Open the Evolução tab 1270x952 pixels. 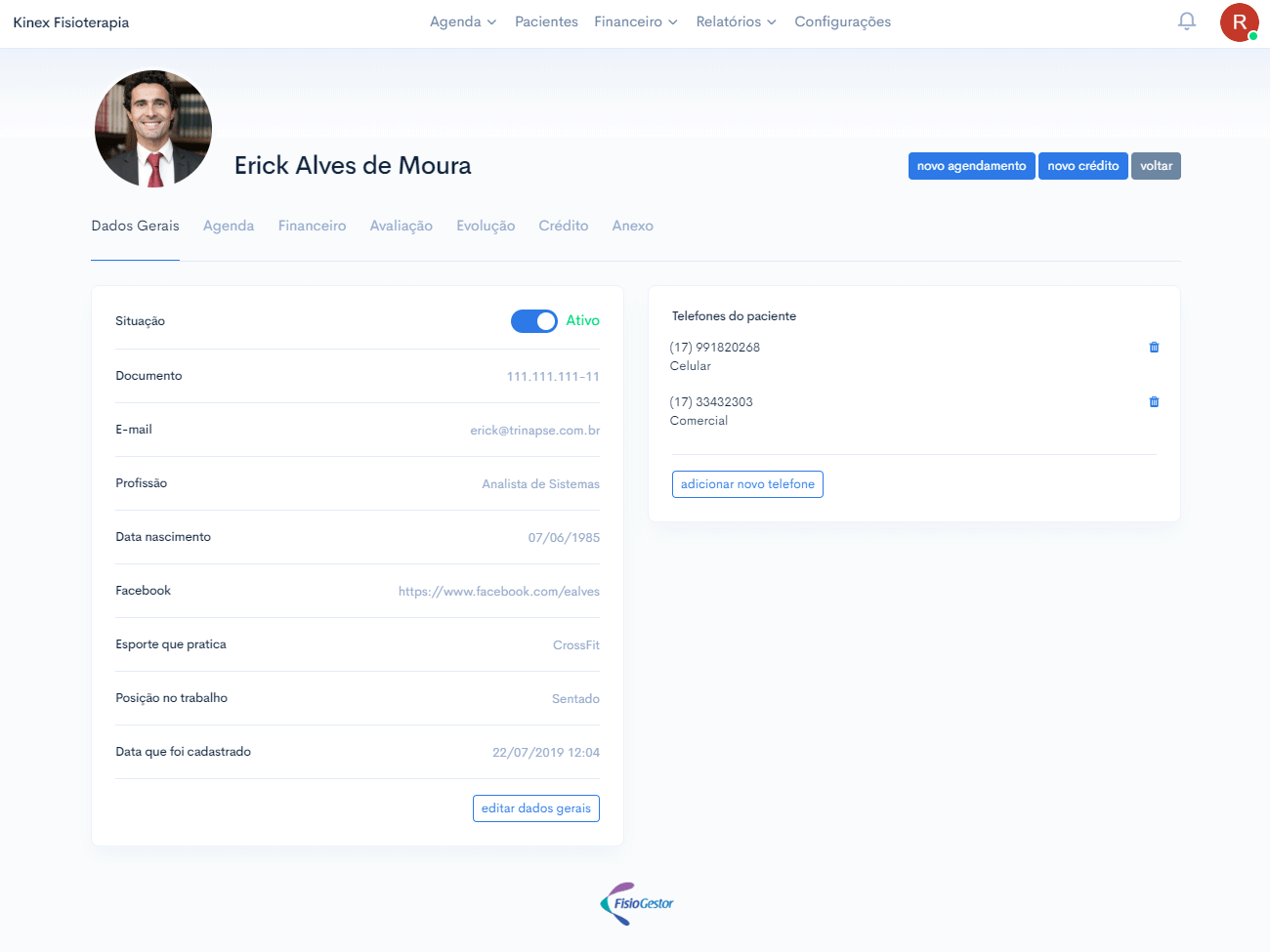486,226
